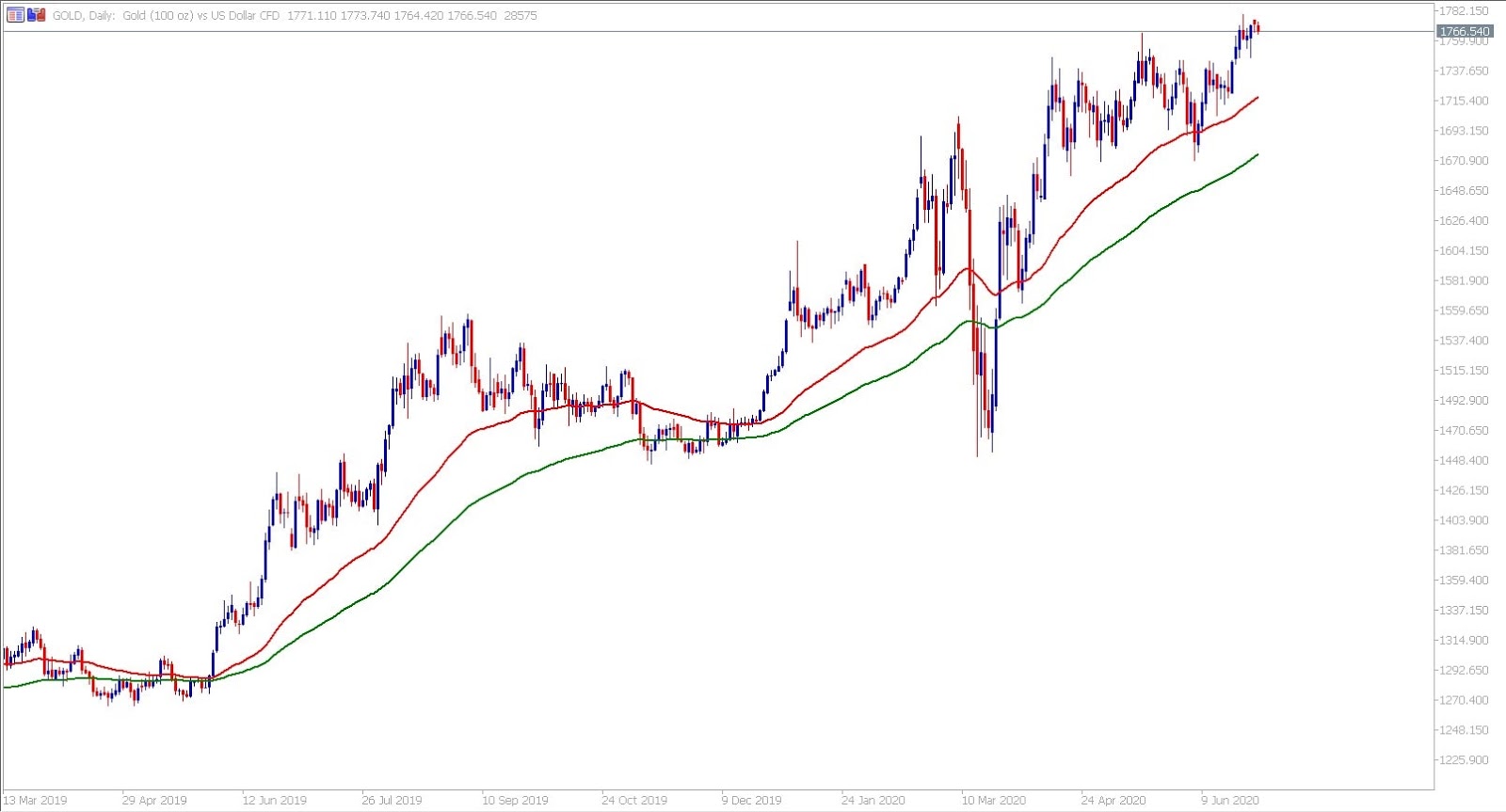The image size is (1506, 812).
Task: Select the 29 Apr 2019 date label
Action: click(x=154, y=801)
